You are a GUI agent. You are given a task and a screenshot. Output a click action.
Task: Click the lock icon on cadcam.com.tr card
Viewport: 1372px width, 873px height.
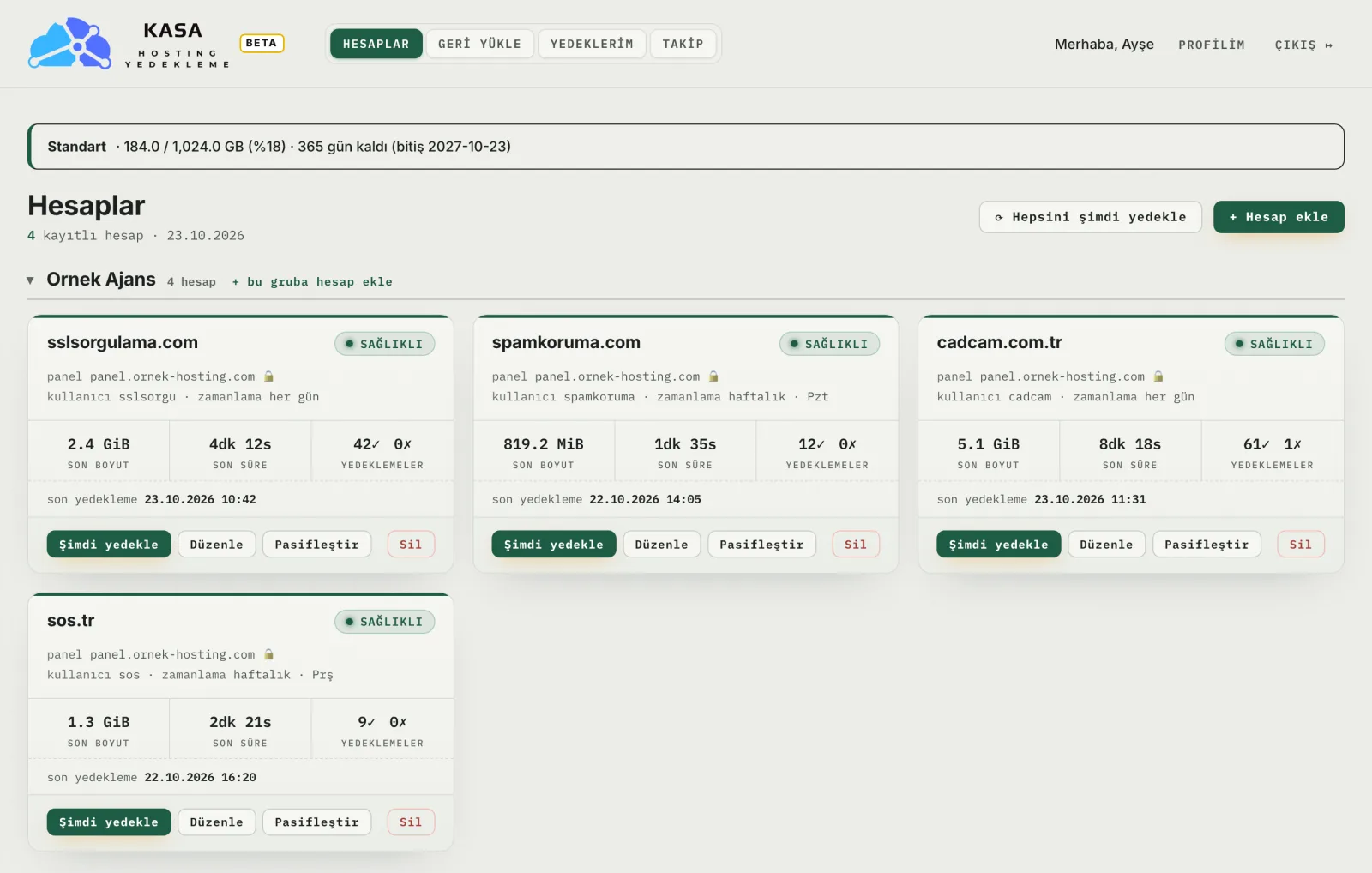click(x=1158, y=376)
